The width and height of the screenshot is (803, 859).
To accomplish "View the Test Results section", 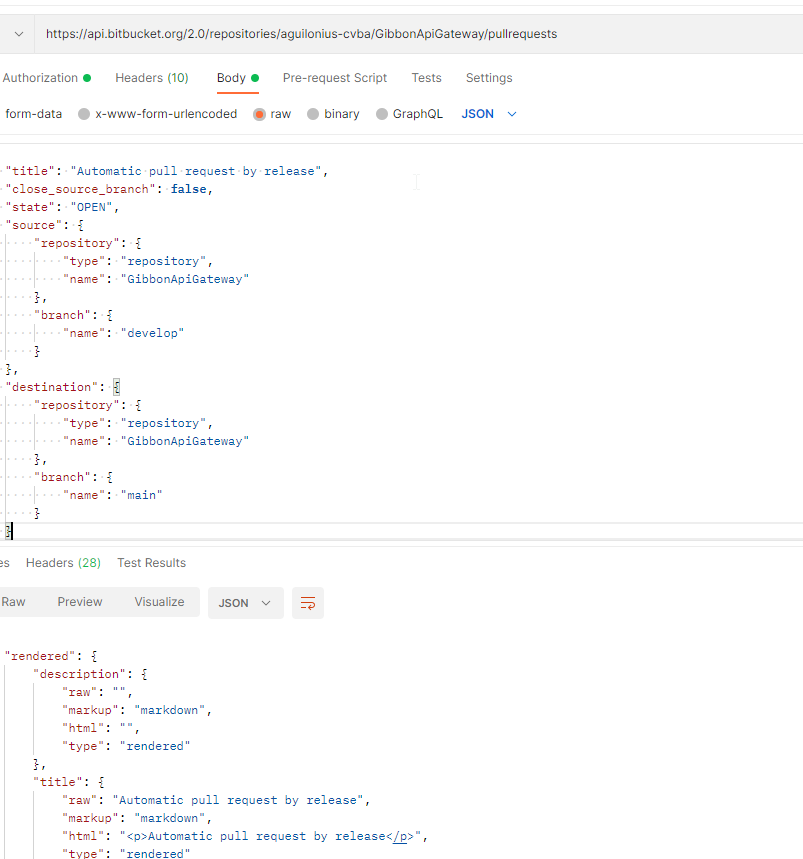I will [150, 562].
